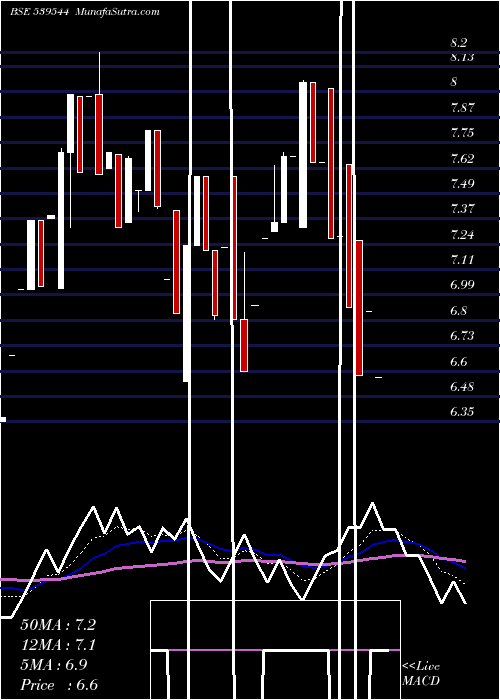
Task: Click the Price : 6.6 readout
Action: pos(59,685)
